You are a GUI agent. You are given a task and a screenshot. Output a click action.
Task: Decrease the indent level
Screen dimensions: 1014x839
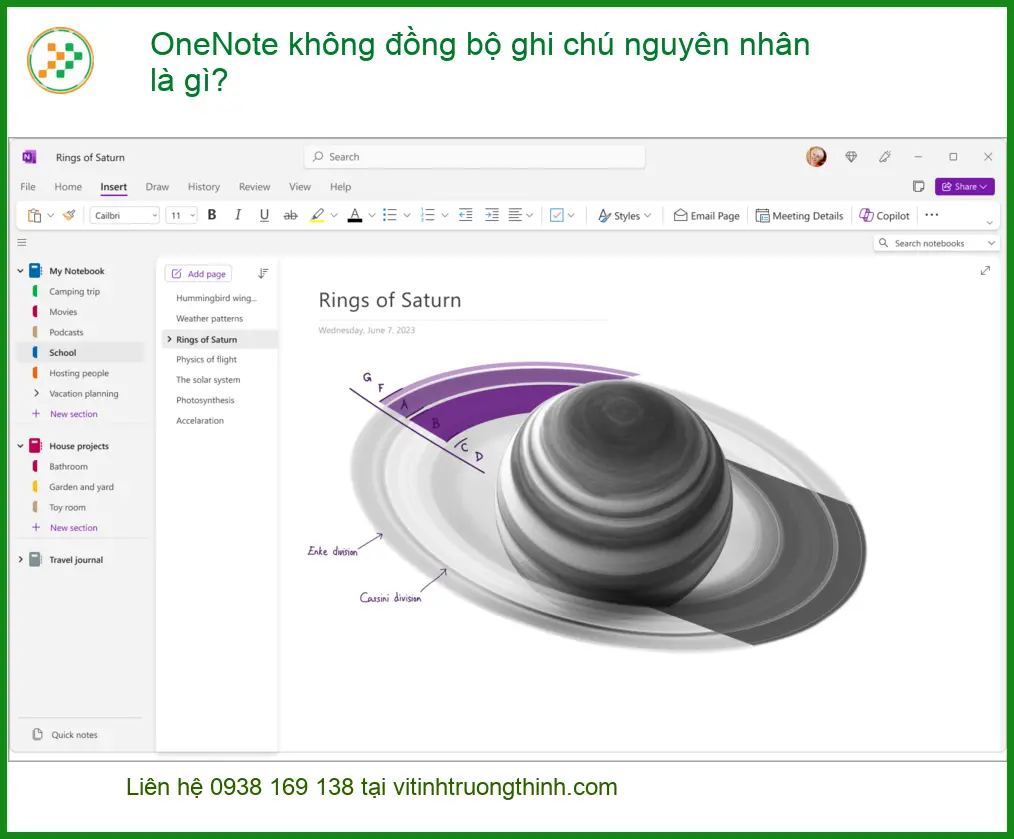click(x=466, y=215)
